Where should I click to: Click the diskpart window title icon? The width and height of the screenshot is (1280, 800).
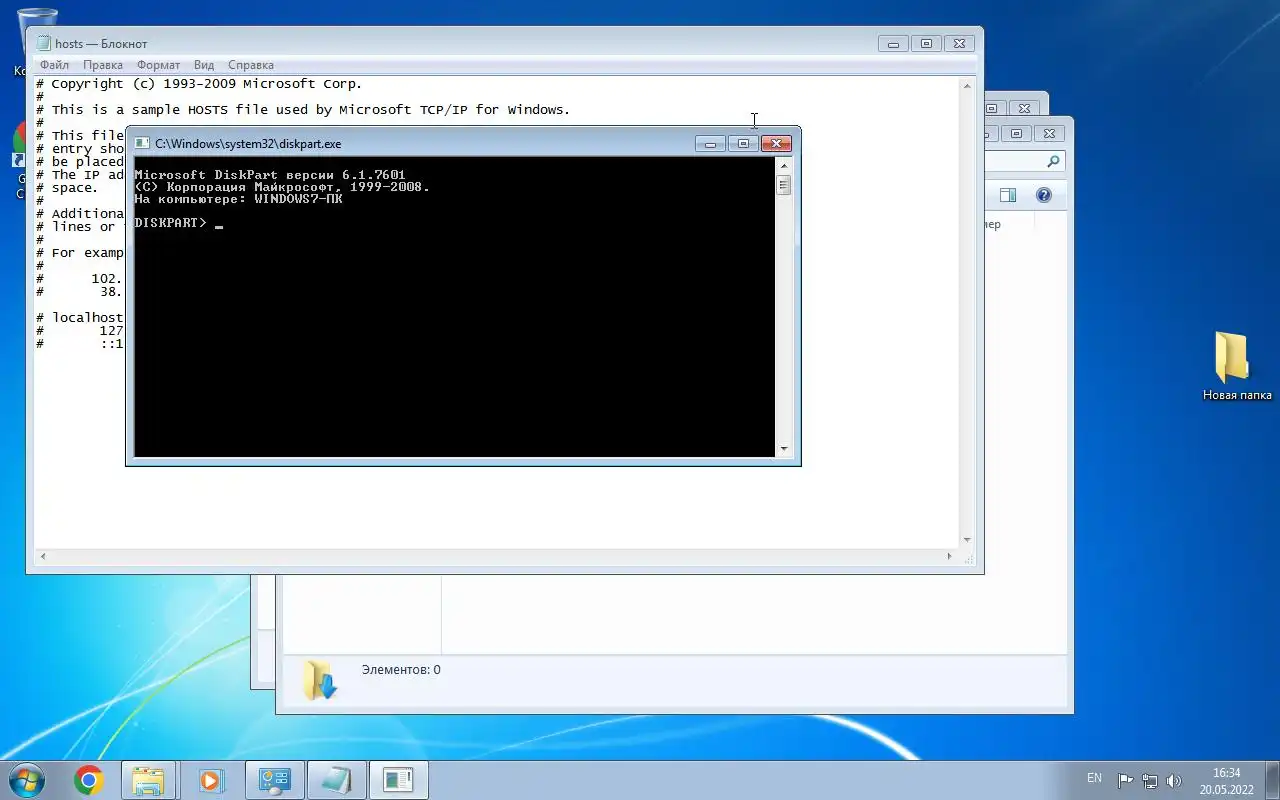click(142, 144)
